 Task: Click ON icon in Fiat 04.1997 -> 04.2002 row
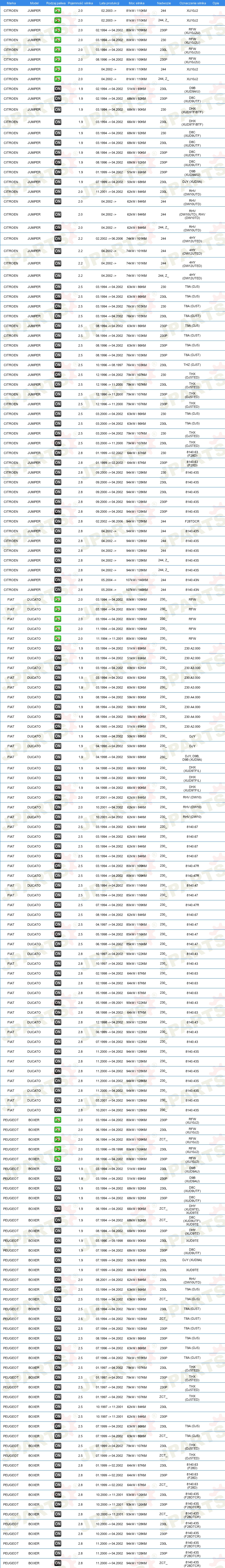(x=57, y=925)
